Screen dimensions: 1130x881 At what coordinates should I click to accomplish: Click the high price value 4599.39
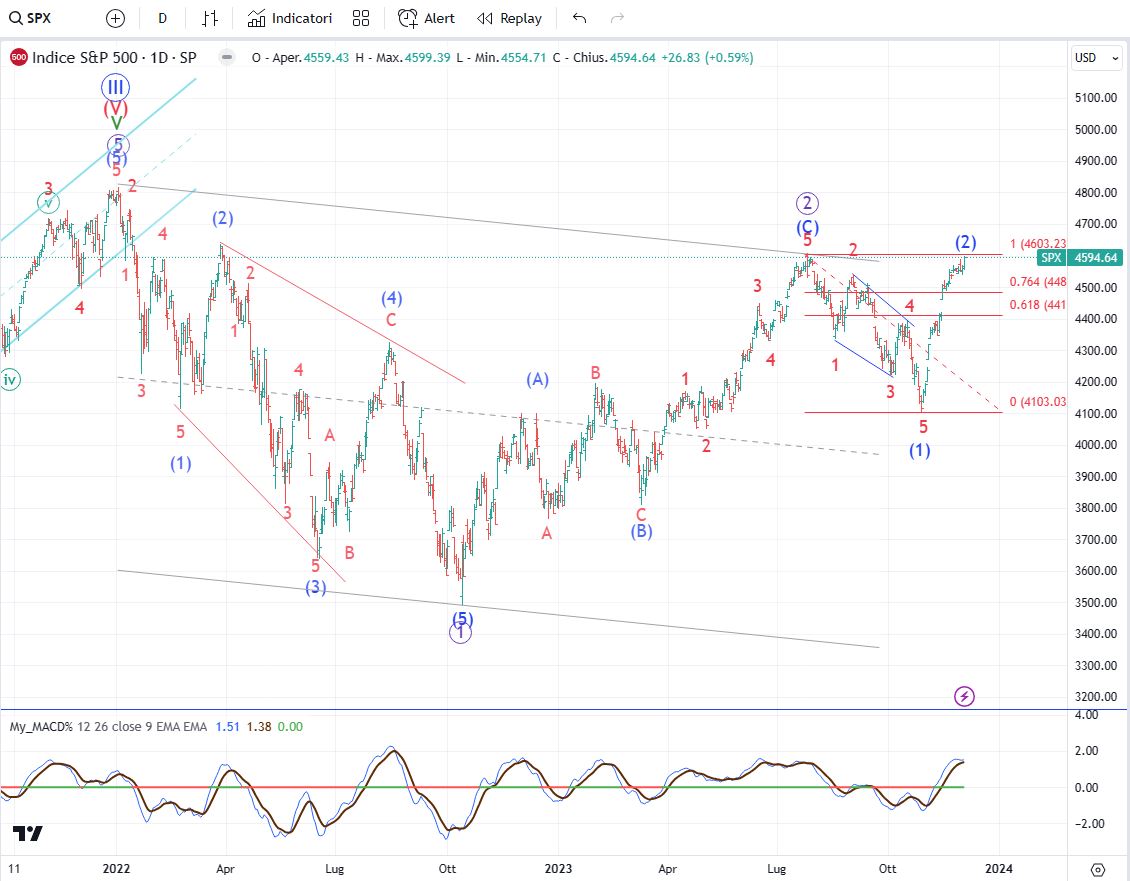427,58
